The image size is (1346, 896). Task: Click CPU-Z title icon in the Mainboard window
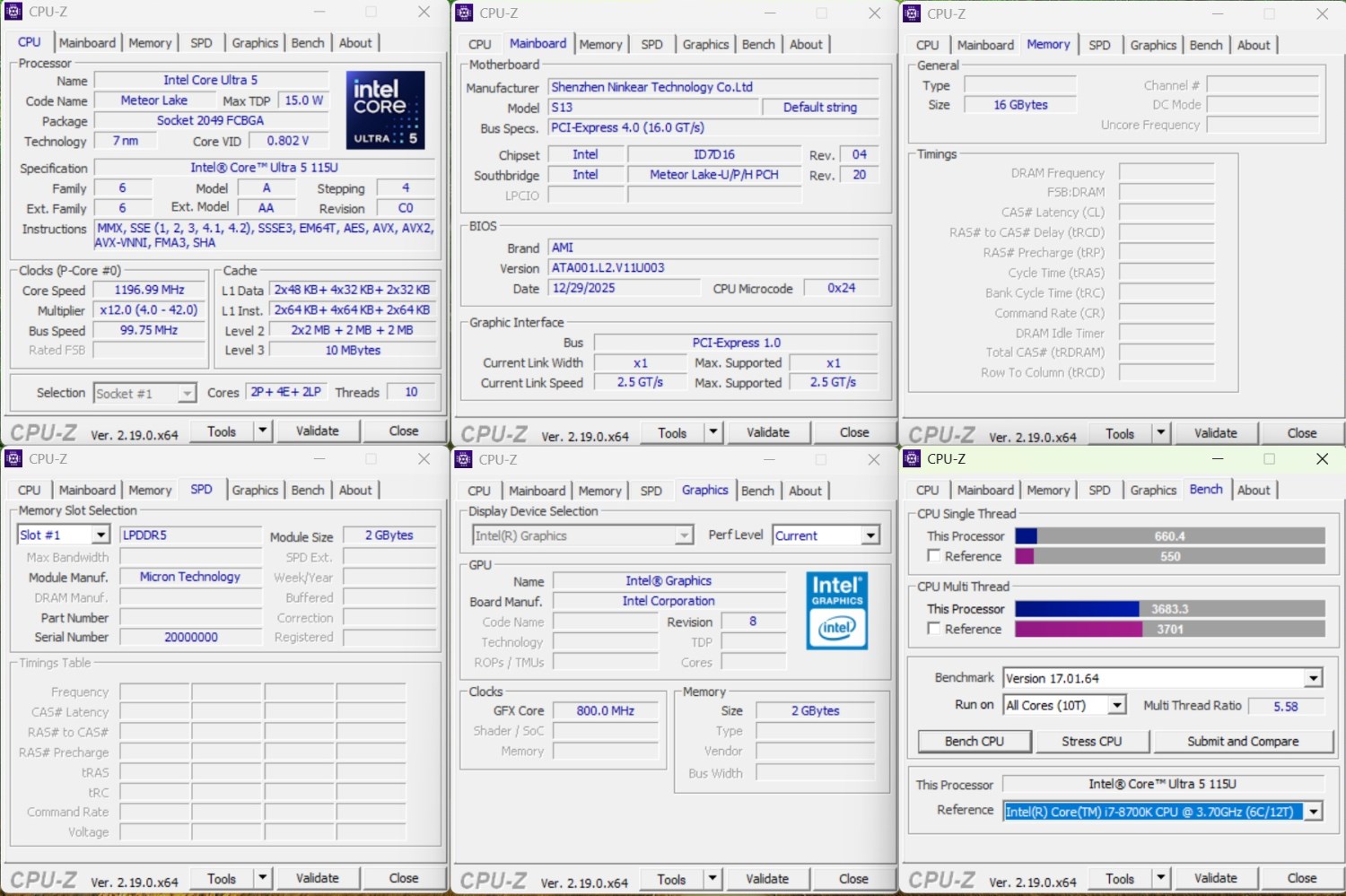(464, 13)
